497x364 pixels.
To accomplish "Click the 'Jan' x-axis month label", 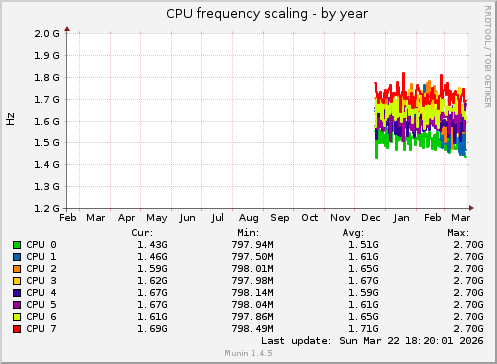I will click(401, 218).
